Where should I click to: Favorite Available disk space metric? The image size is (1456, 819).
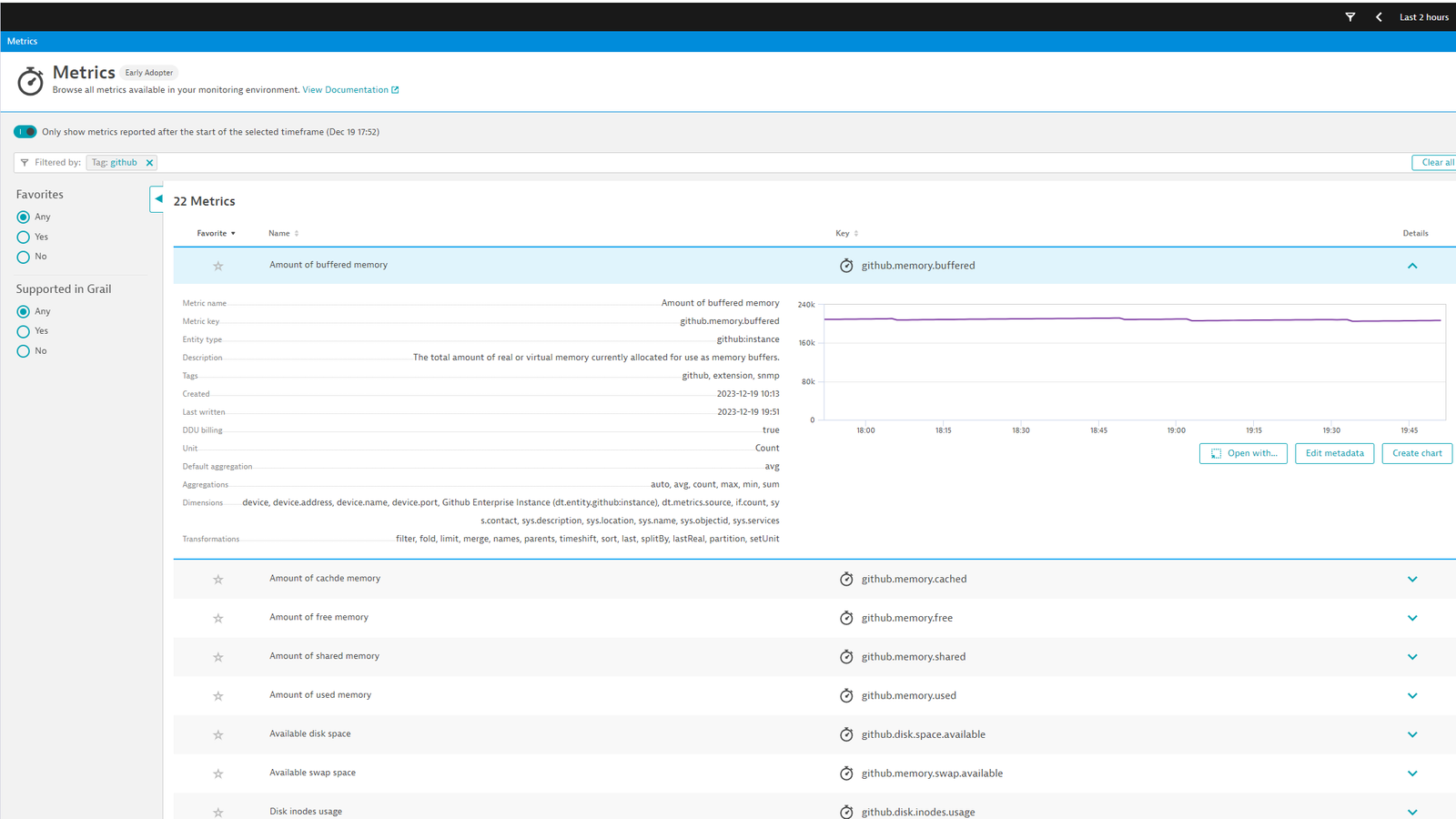pyautogui.click(x=218, y=735)
